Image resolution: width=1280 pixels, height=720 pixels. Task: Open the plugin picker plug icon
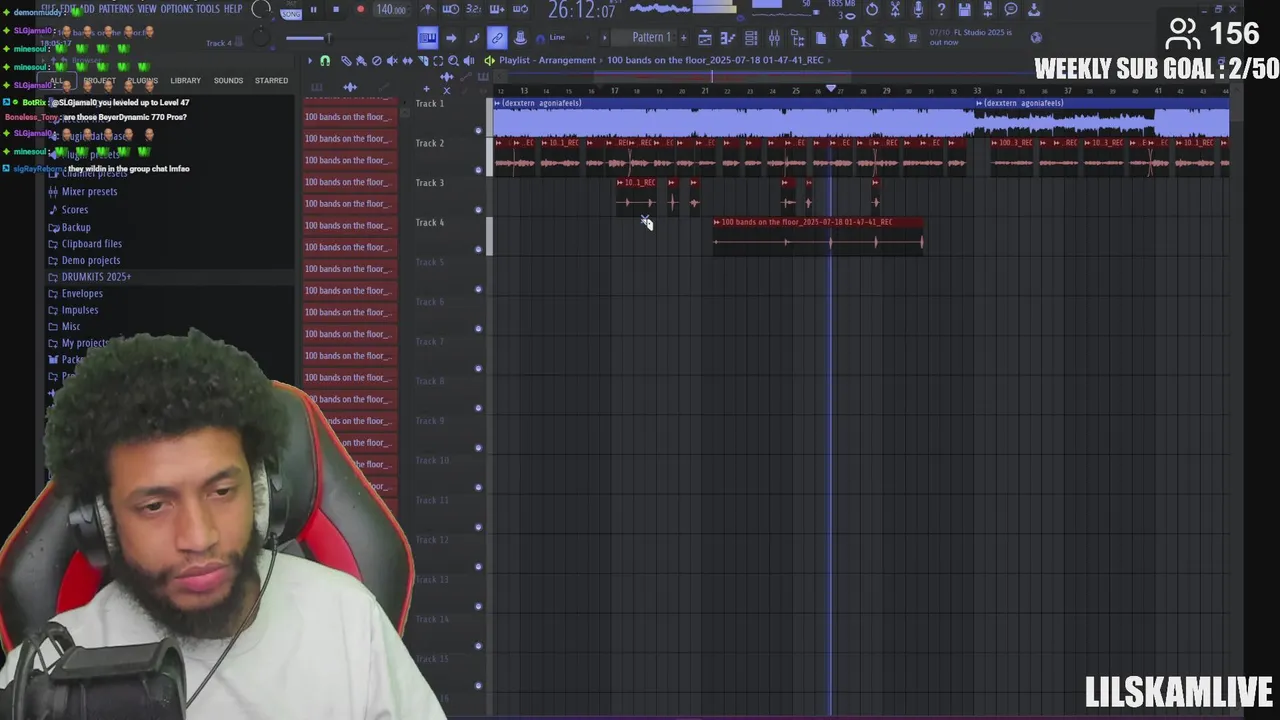[x=843, y=38]
